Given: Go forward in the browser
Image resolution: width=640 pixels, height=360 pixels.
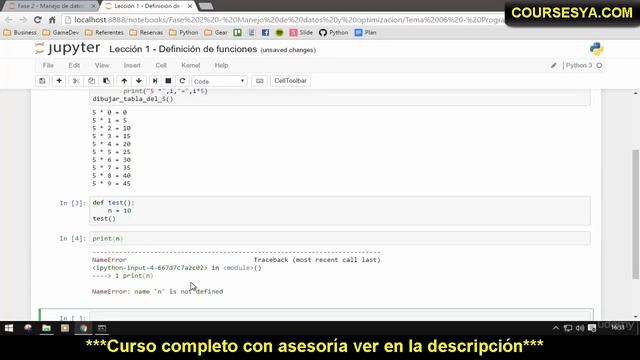Looking at the screenshot, I should tap(23, 20).
